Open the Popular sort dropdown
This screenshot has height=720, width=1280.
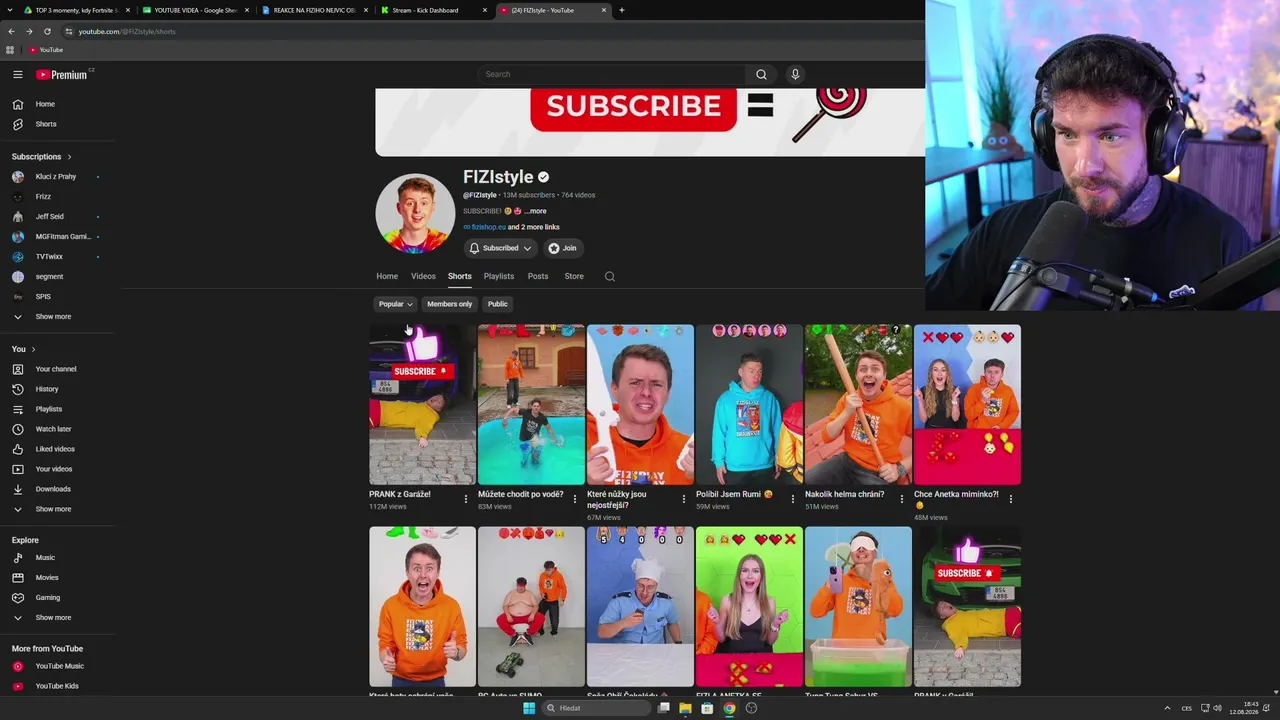click(x=395, y=304)
